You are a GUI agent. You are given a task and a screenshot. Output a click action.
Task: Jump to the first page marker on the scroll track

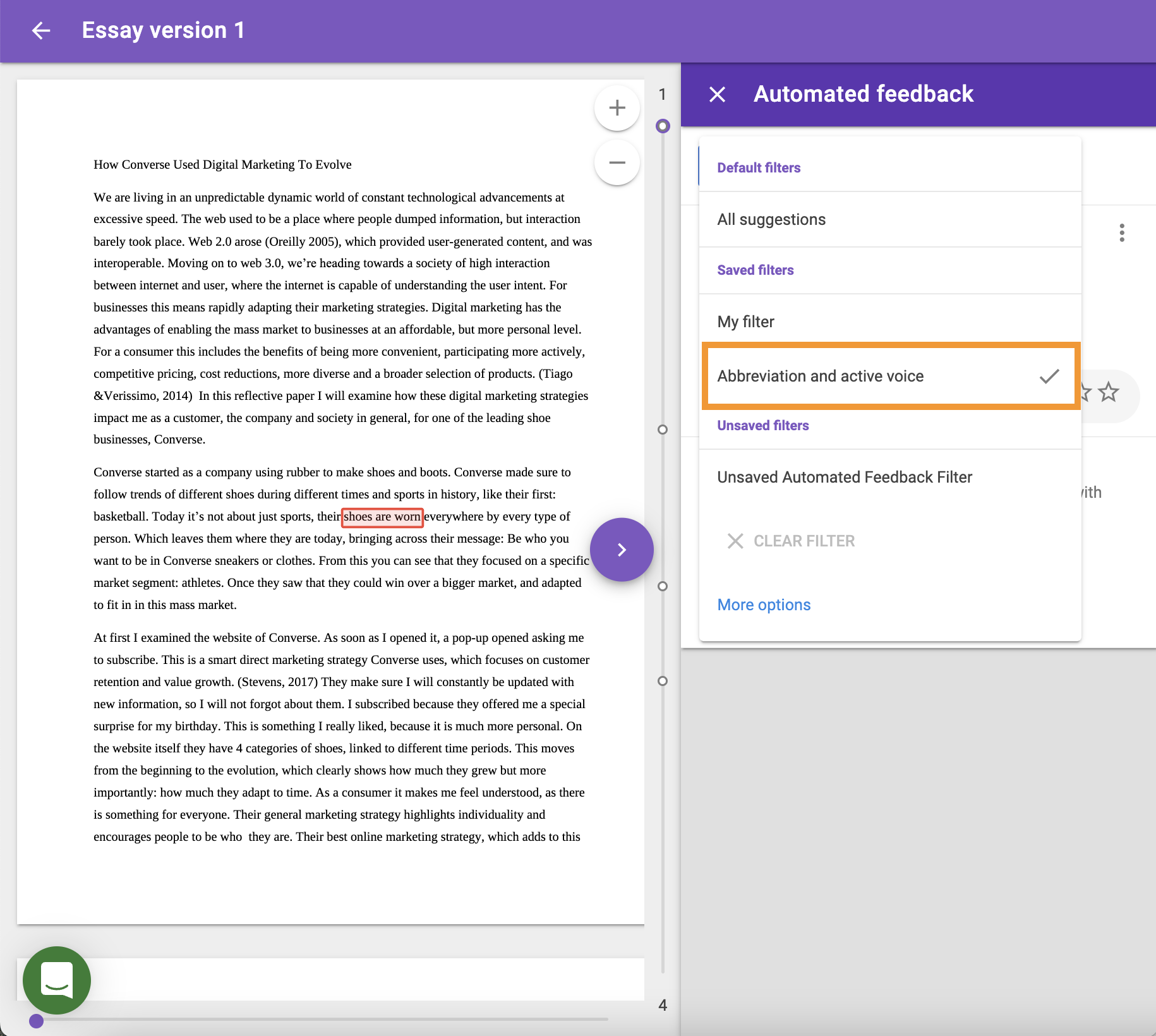point(662,126)
